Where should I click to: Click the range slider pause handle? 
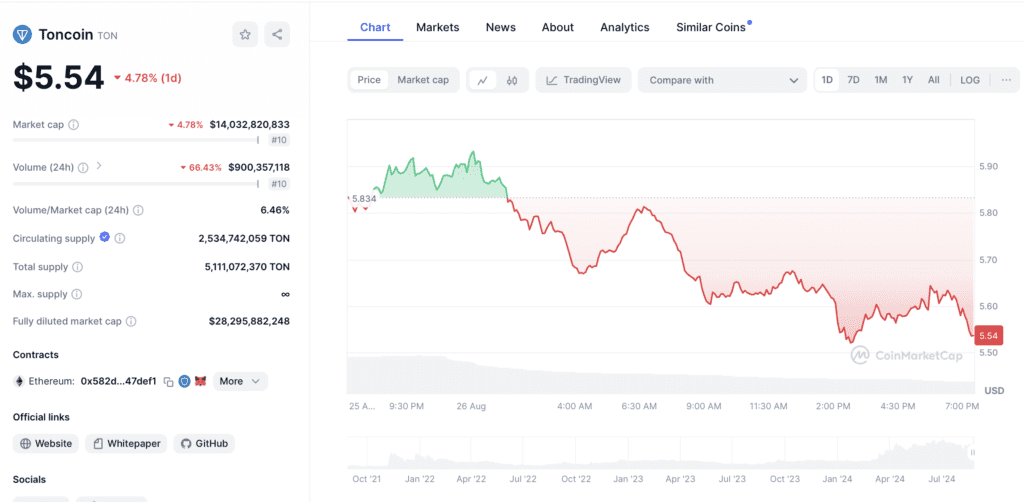(x=972, y=452)
